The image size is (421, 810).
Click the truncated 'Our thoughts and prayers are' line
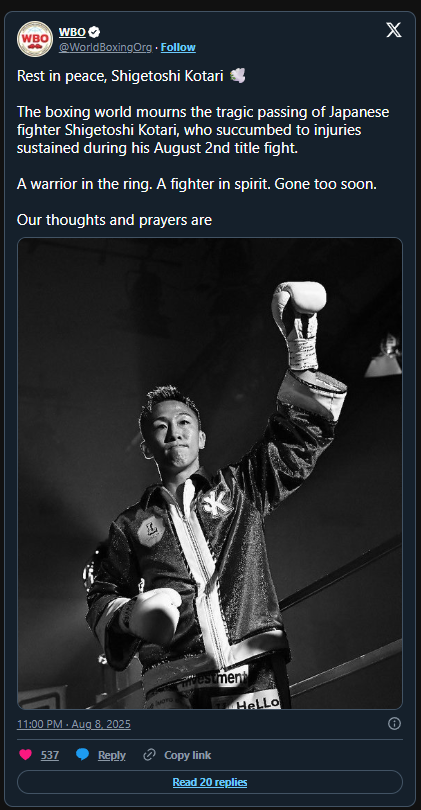tap(114, 220)
